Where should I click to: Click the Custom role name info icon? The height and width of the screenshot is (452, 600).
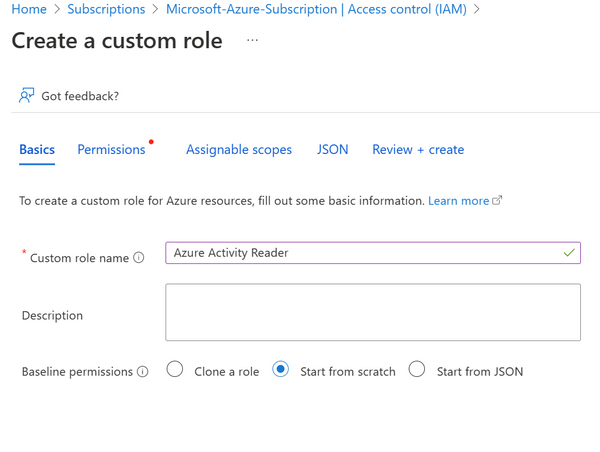pos(139,257)
